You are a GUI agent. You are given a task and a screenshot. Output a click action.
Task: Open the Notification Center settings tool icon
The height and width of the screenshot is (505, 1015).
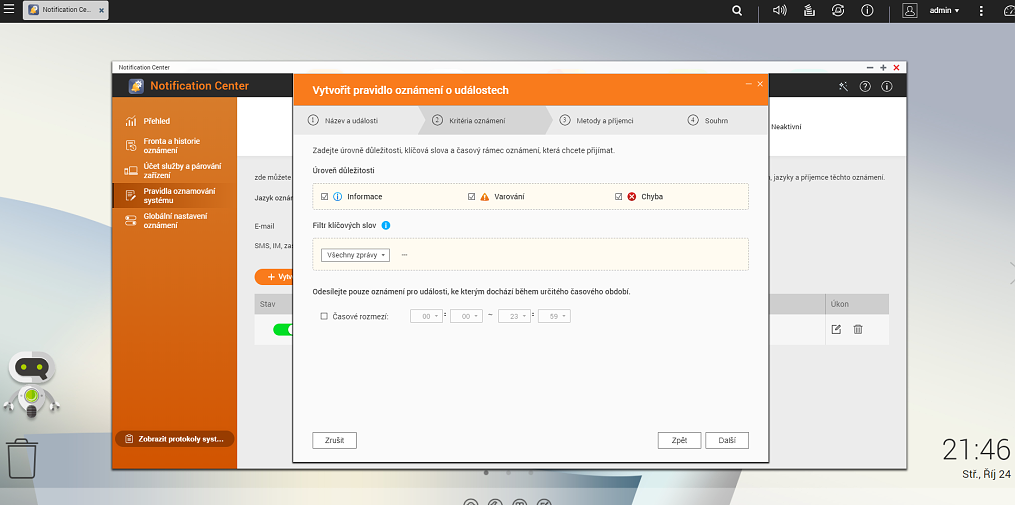coord(843,86)
